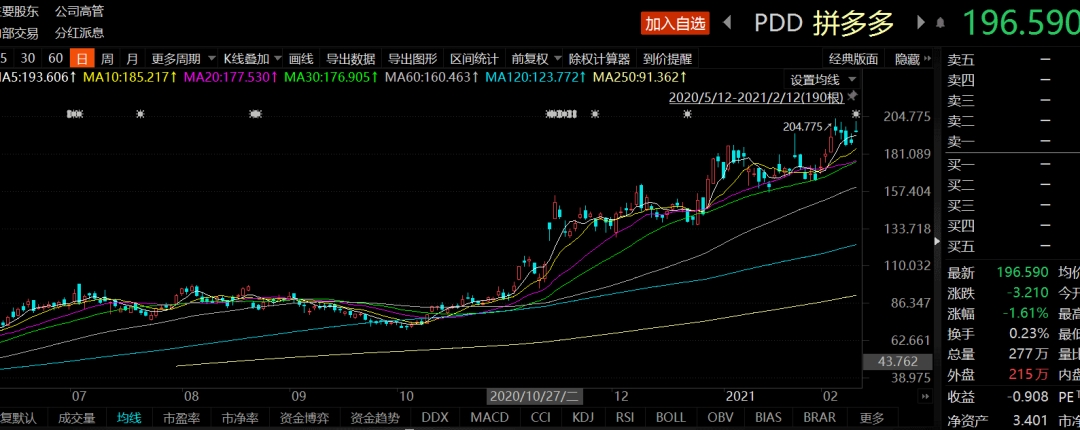Viewport: 1080px width, 430px height.
Task: Switch to the DDX indicator tab
Action: point(435,418)
